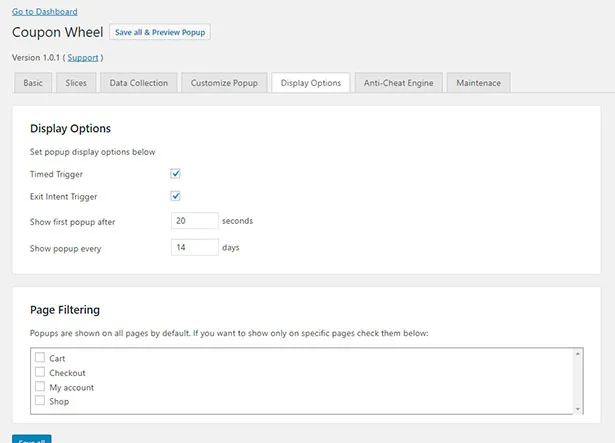Disable the Timed Trigger checkbox

(176, 174)
